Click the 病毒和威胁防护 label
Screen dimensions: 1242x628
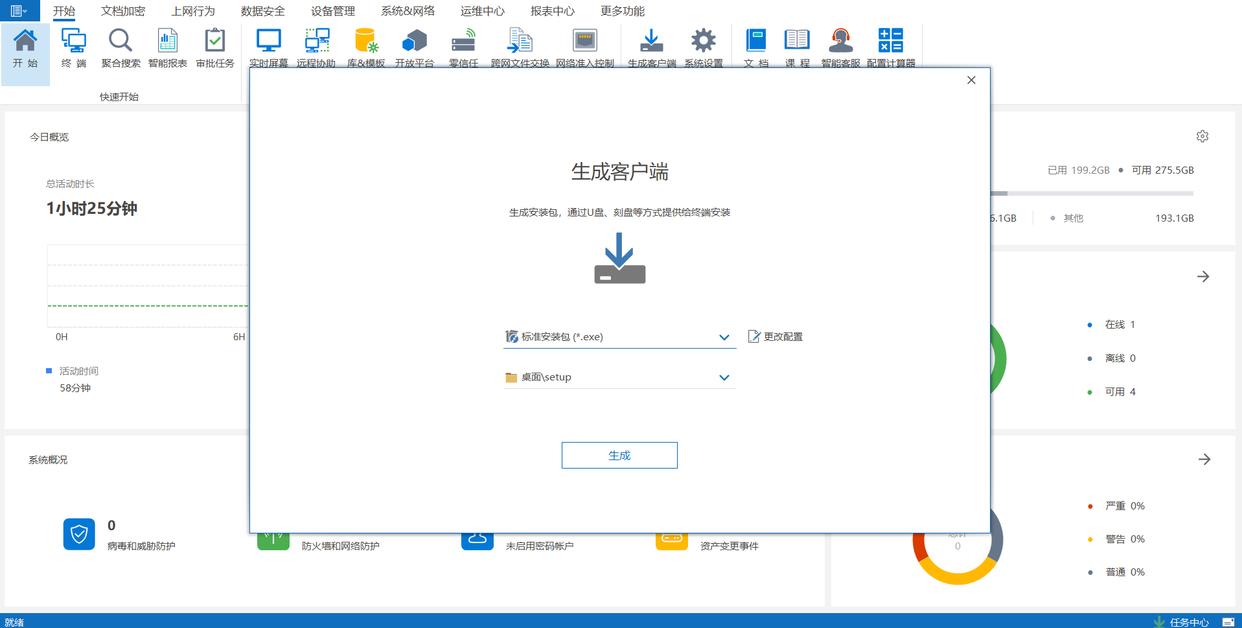coord(141,546)
